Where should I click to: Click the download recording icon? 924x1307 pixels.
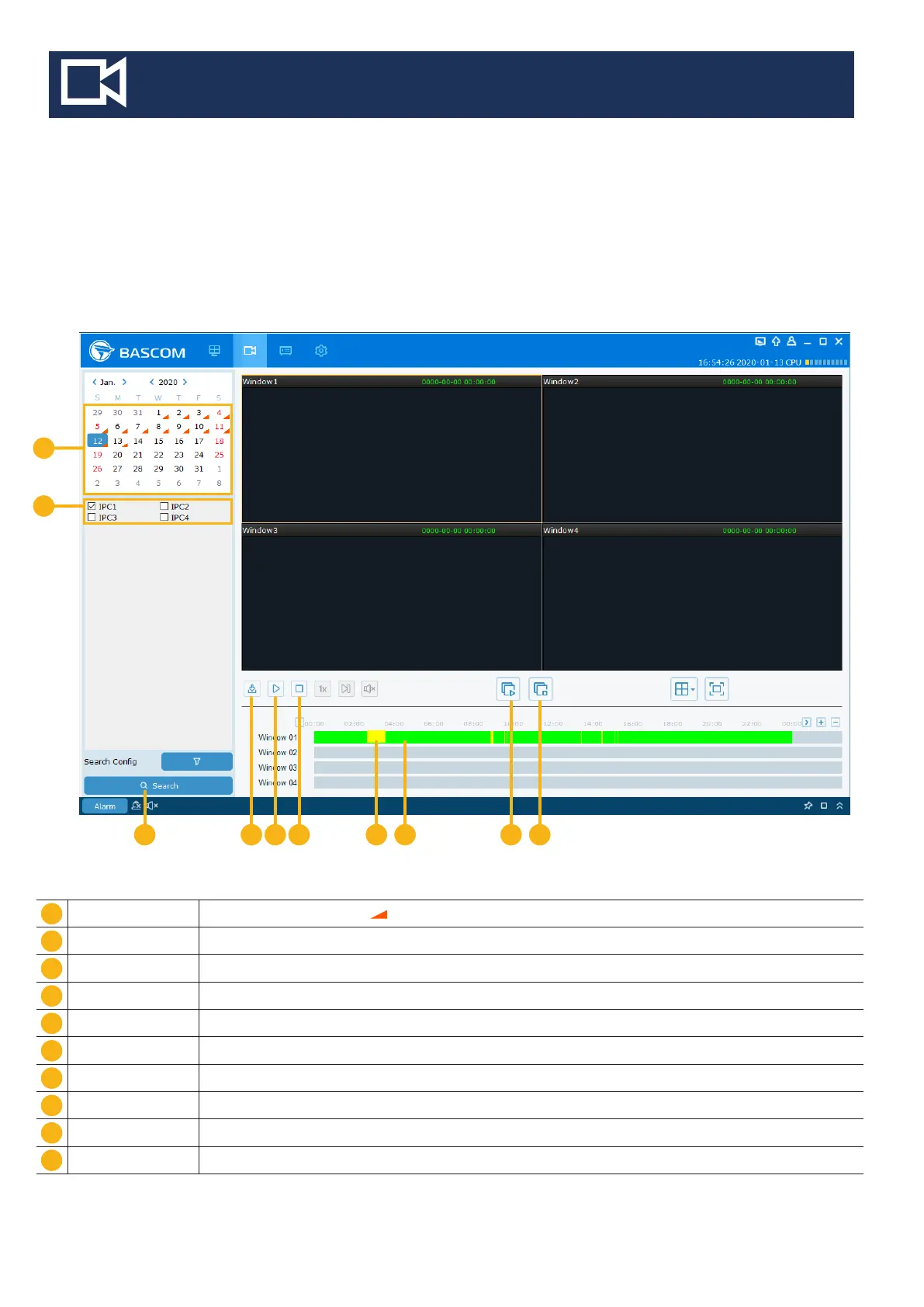point(252,688)
